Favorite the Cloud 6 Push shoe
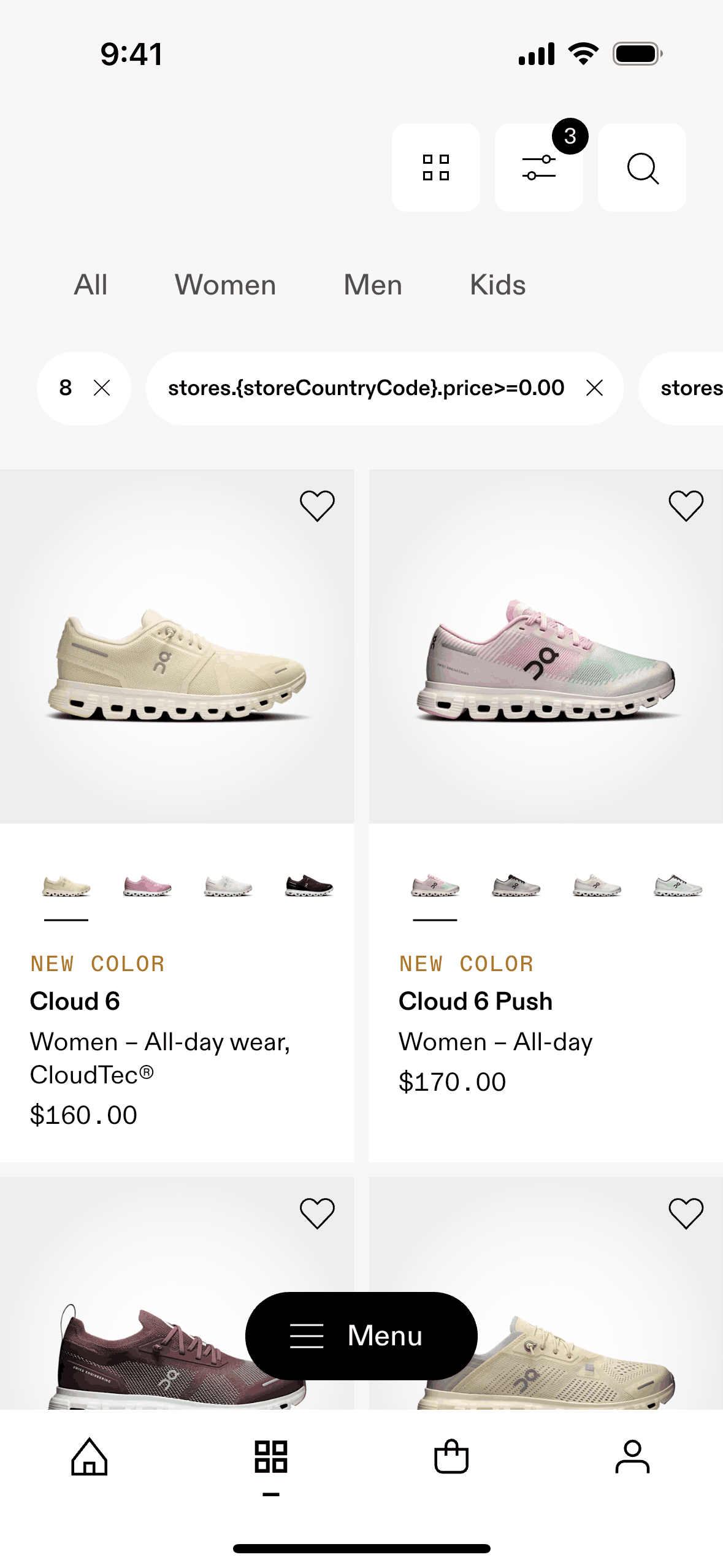The image size is (723, 1568). (686, 506)
